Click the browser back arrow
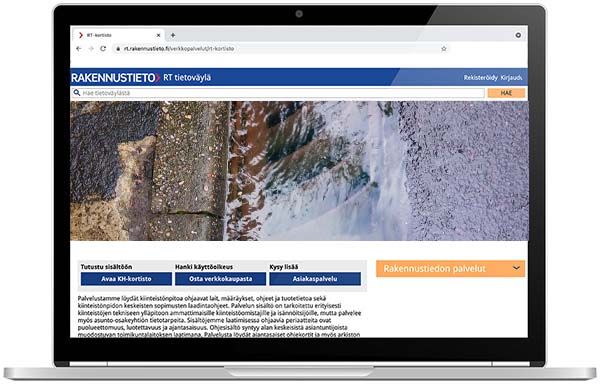Image resolution: width=600 pixels, height=386 pixels. (x=79, y=49)
